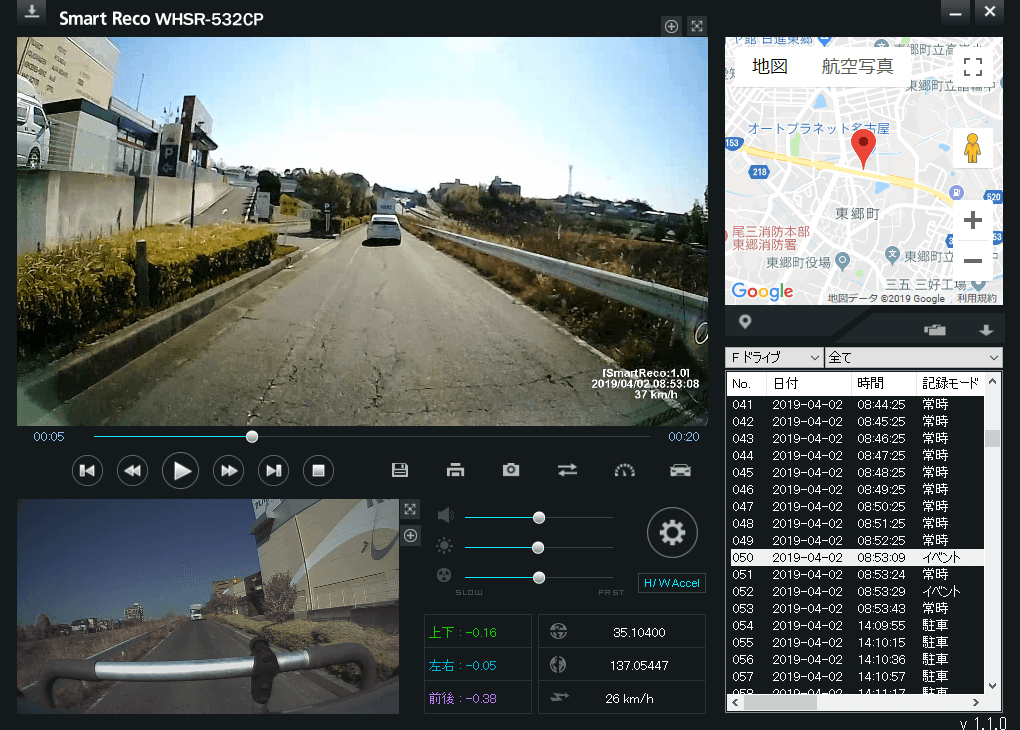Select recording 051 at 08:53:24
Screen dimensions: 1020x730
click(x=855, y=574)
